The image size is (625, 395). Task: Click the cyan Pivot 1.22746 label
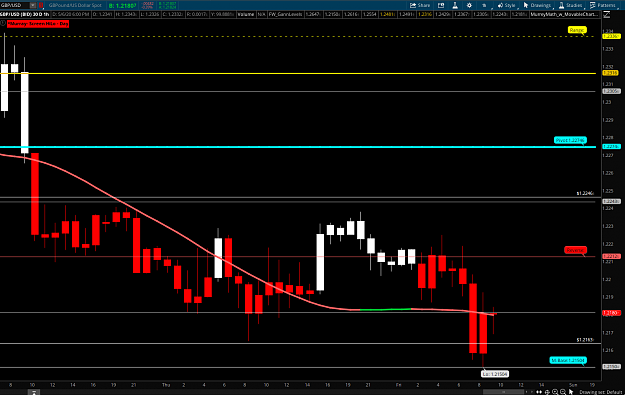click(x=570, y=140)
